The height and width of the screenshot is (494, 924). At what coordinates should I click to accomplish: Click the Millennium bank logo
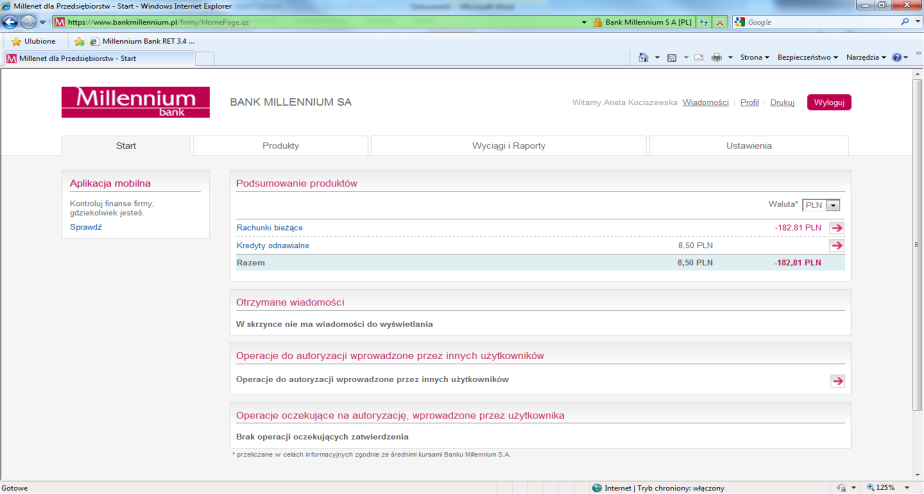136,102
